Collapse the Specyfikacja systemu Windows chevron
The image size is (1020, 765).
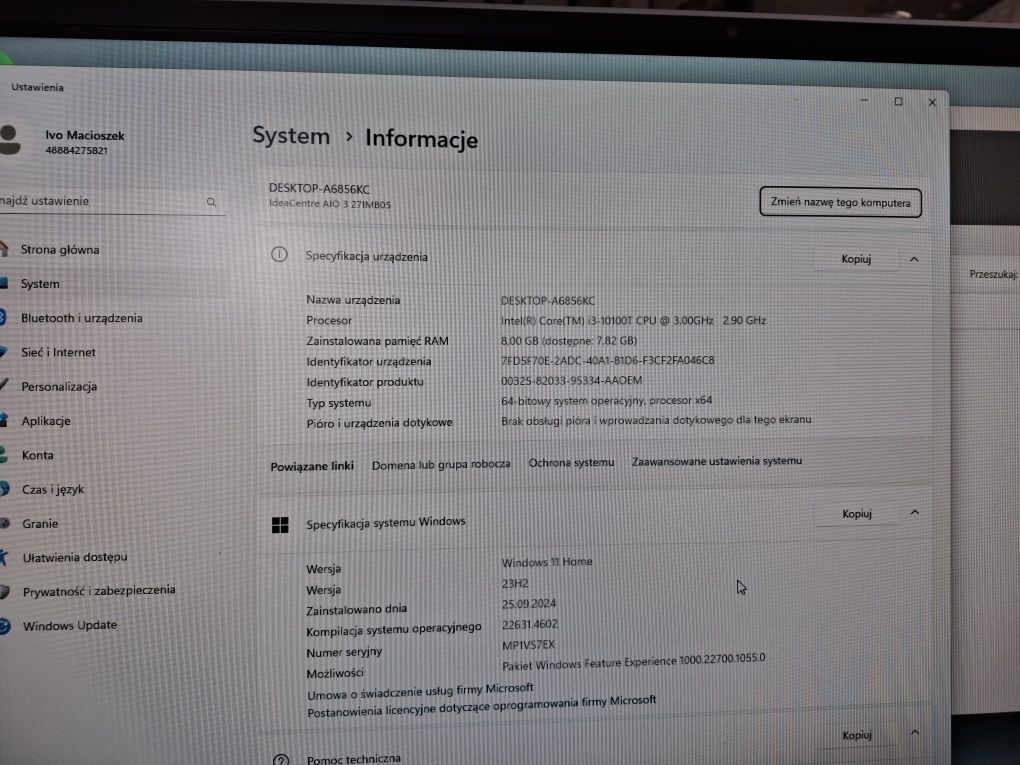click(x=915, y=513)
